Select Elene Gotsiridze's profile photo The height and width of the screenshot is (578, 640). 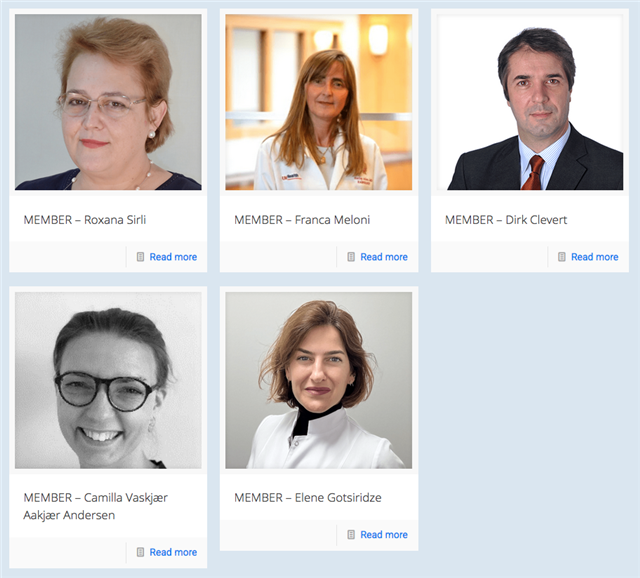[x=319, y=380]
